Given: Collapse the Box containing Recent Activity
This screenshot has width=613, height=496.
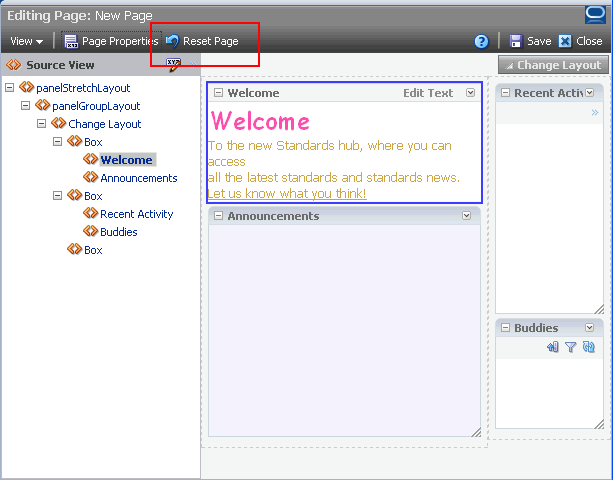Looking at the screenshot, I should pyautogui.click(x=57, y=195).
